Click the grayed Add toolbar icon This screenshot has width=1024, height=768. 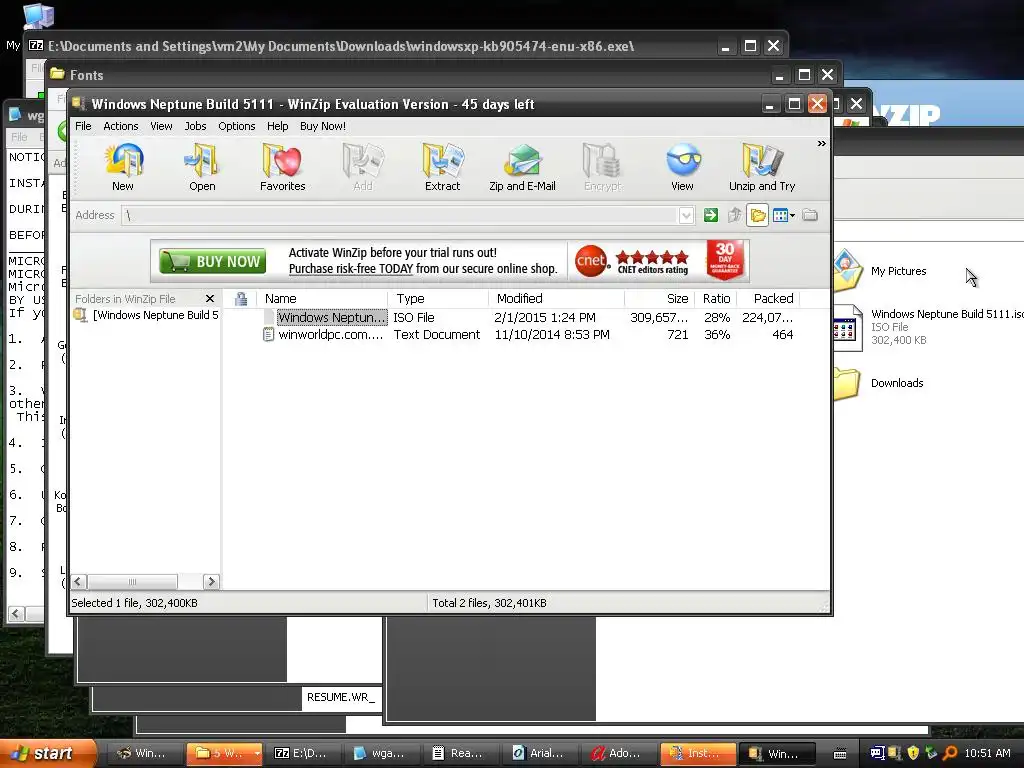[362, 167]
